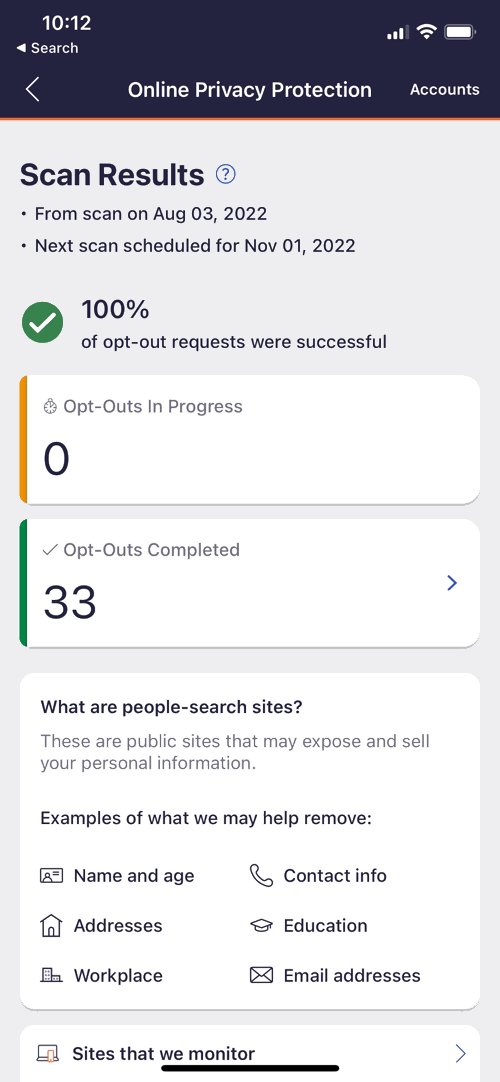
Task: Tap the back arrow in header
Action: (x=32, y=90)
